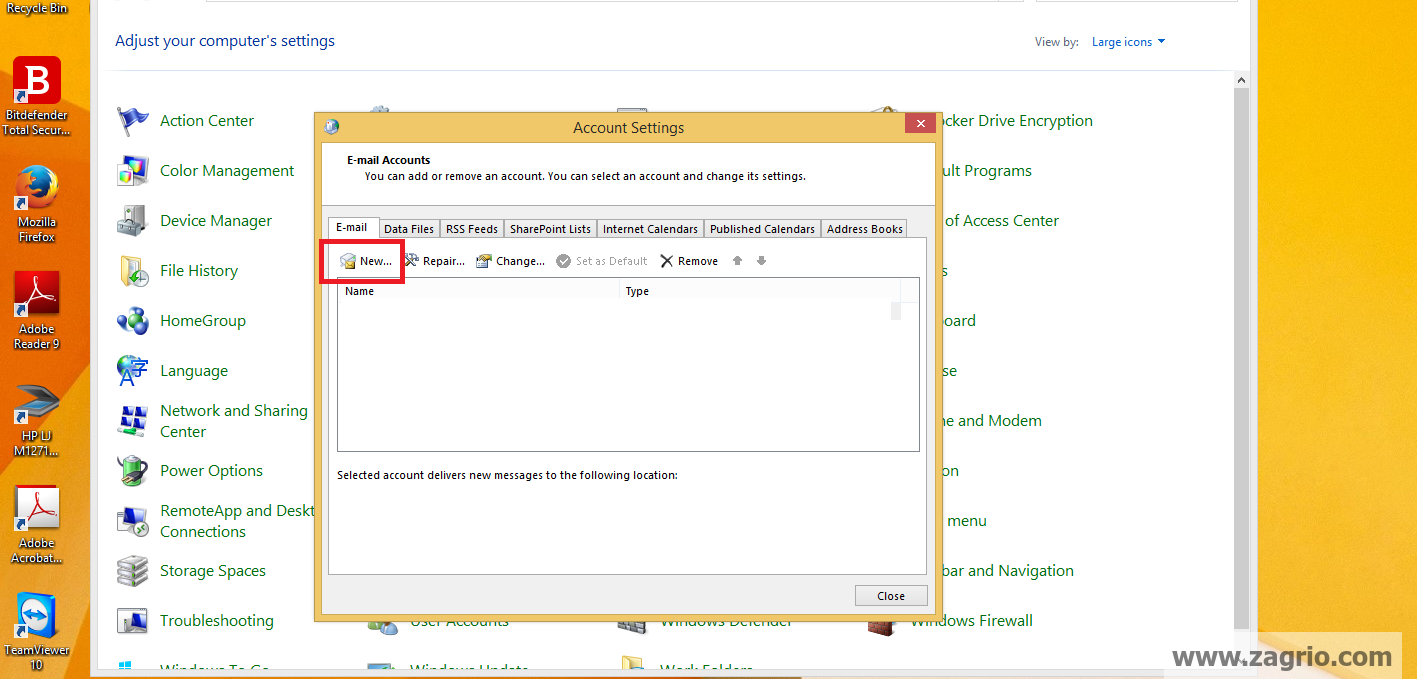Click the Windows Firewall brick wall icon
The width and height of the screenshot is (1417, 679).
click(x=882, y=624)
